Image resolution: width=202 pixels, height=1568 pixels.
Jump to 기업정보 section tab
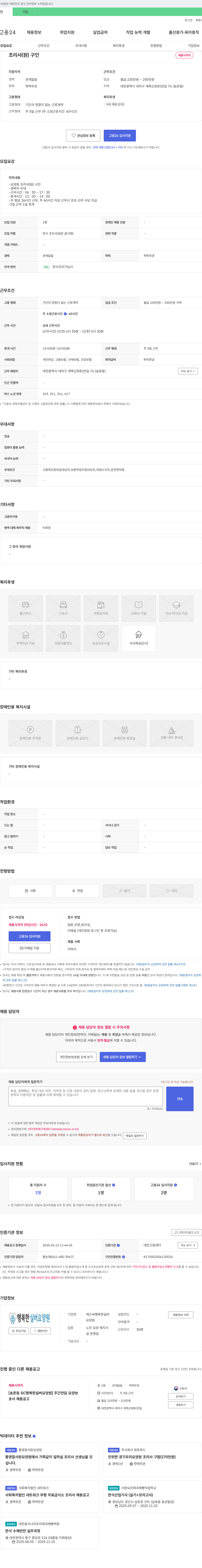pyautogui.click(x=194, y=46)
